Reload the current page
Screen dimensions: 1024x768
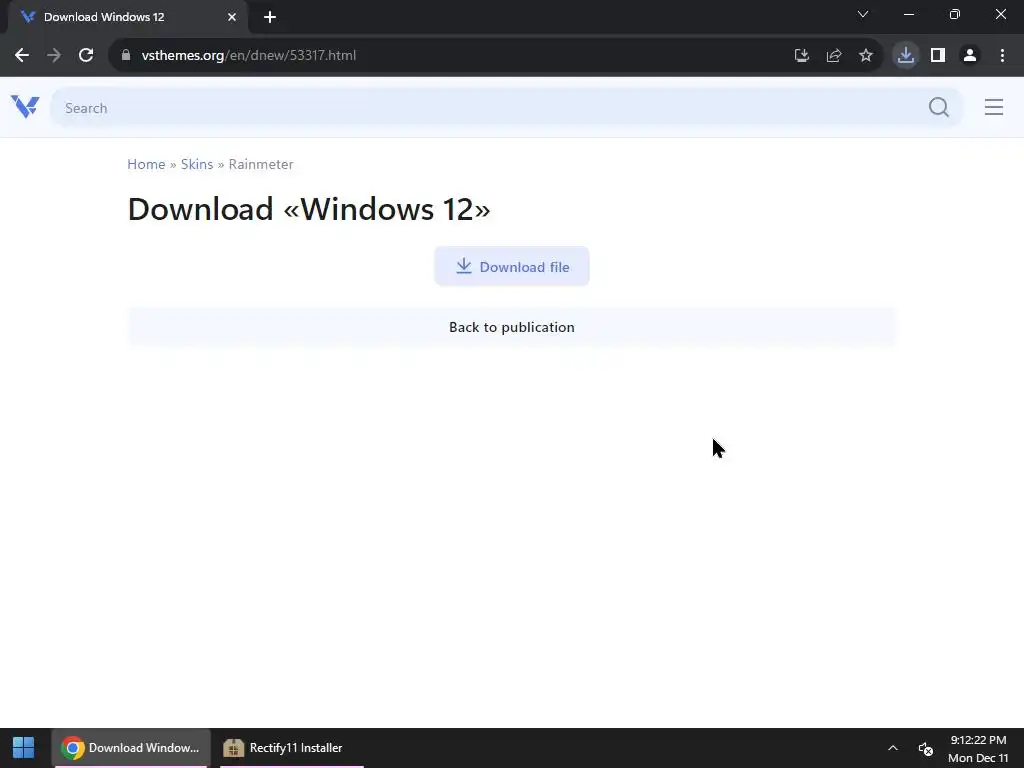tap(86, 56)
